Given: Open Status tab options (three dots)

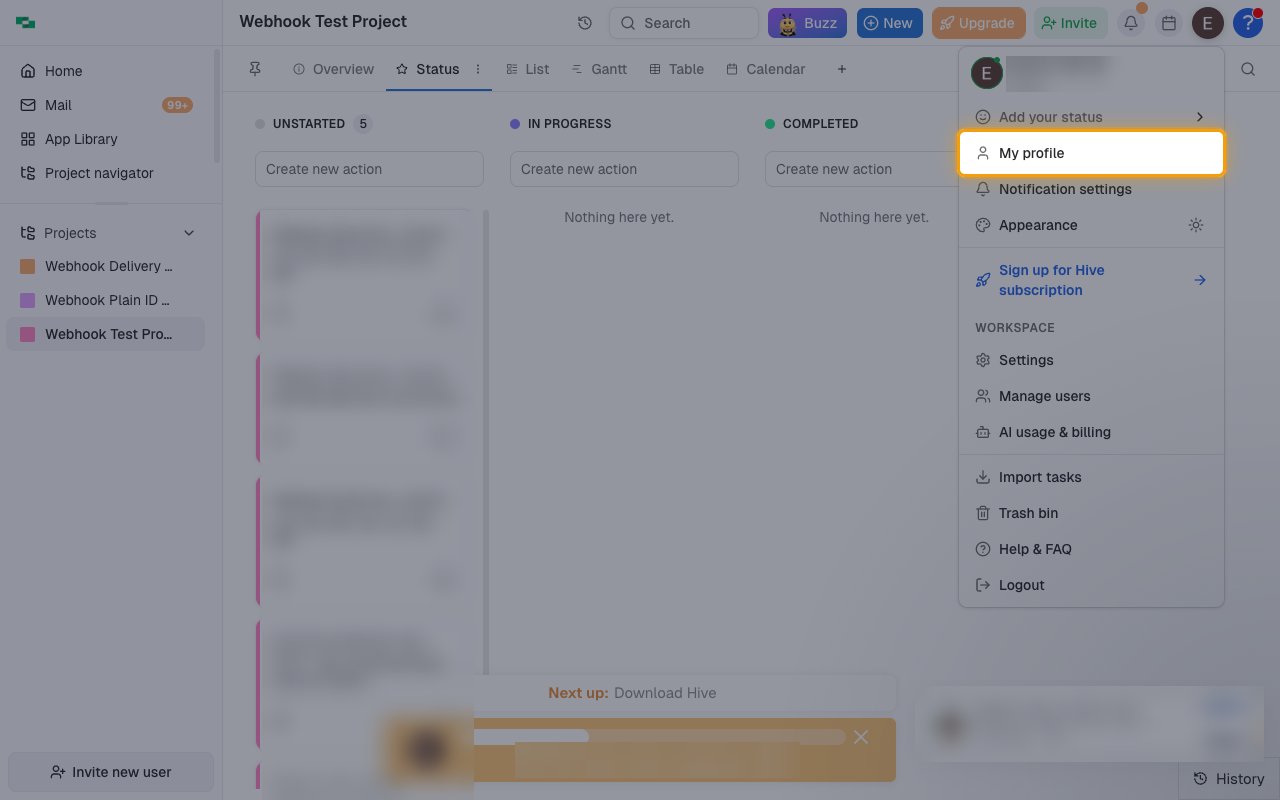Looking at the screenshot, I should [x=478, y=69].
